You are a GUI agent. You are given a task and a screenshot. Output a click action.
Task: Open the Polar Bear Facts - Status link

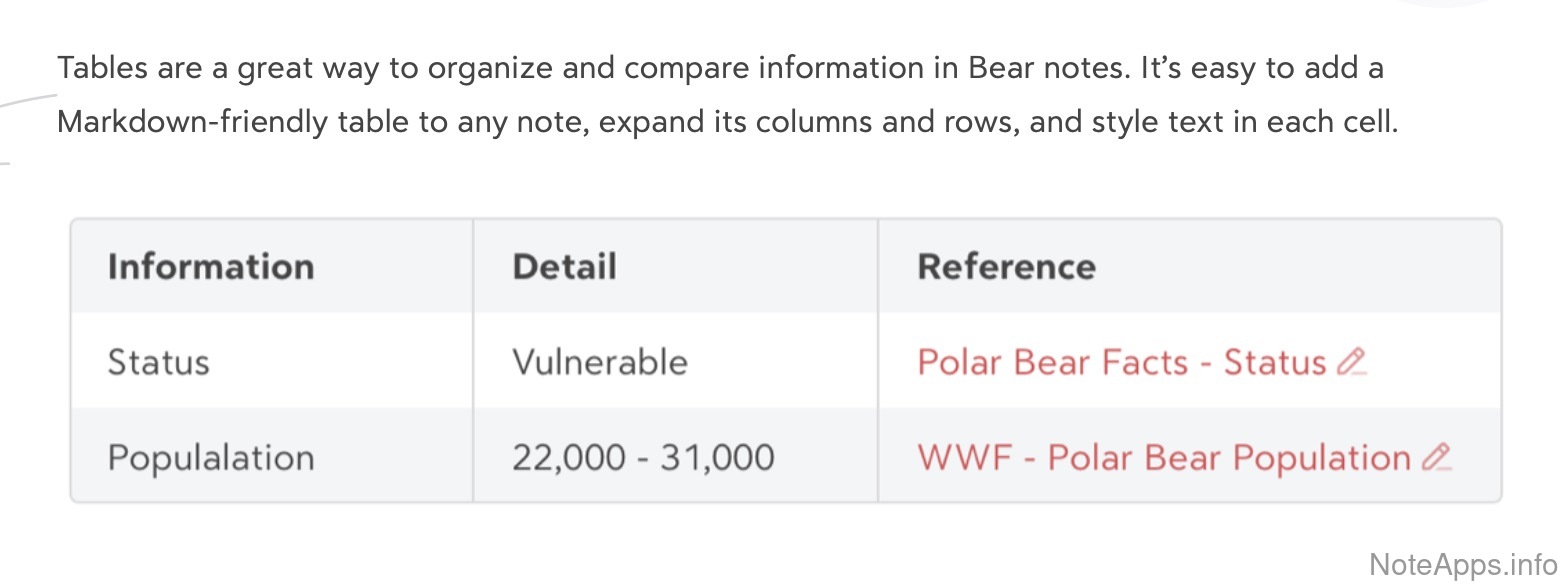(1121, 362)
